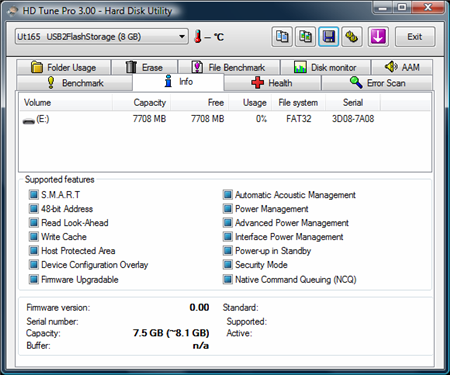Screen dimensions: 450x375
Task: Click the Security Mode checkbox
Action: click(228, 265)
